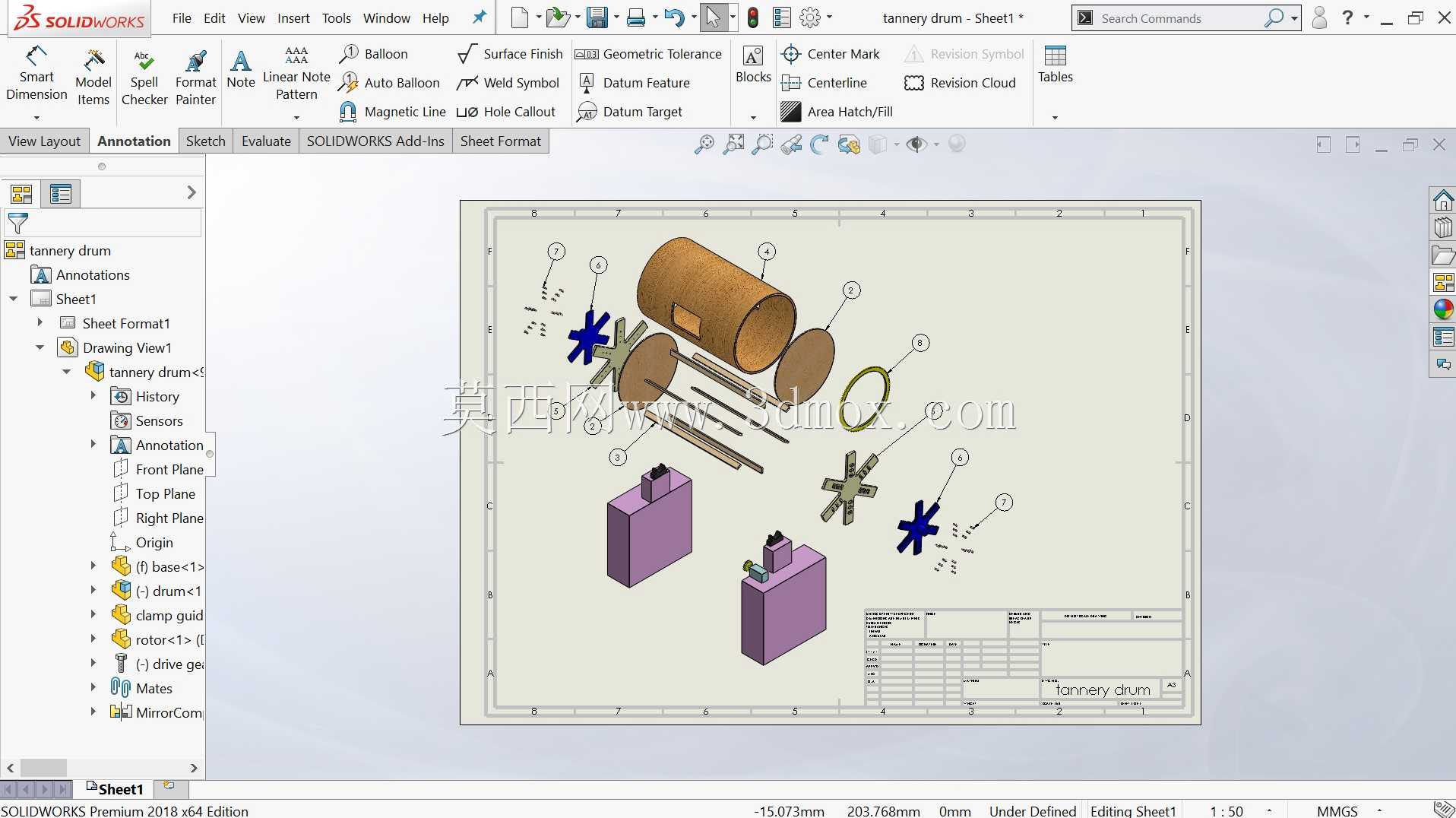Expand the Sheet Format1 tree node
The image size is (1456, 818).
[40, 323]
